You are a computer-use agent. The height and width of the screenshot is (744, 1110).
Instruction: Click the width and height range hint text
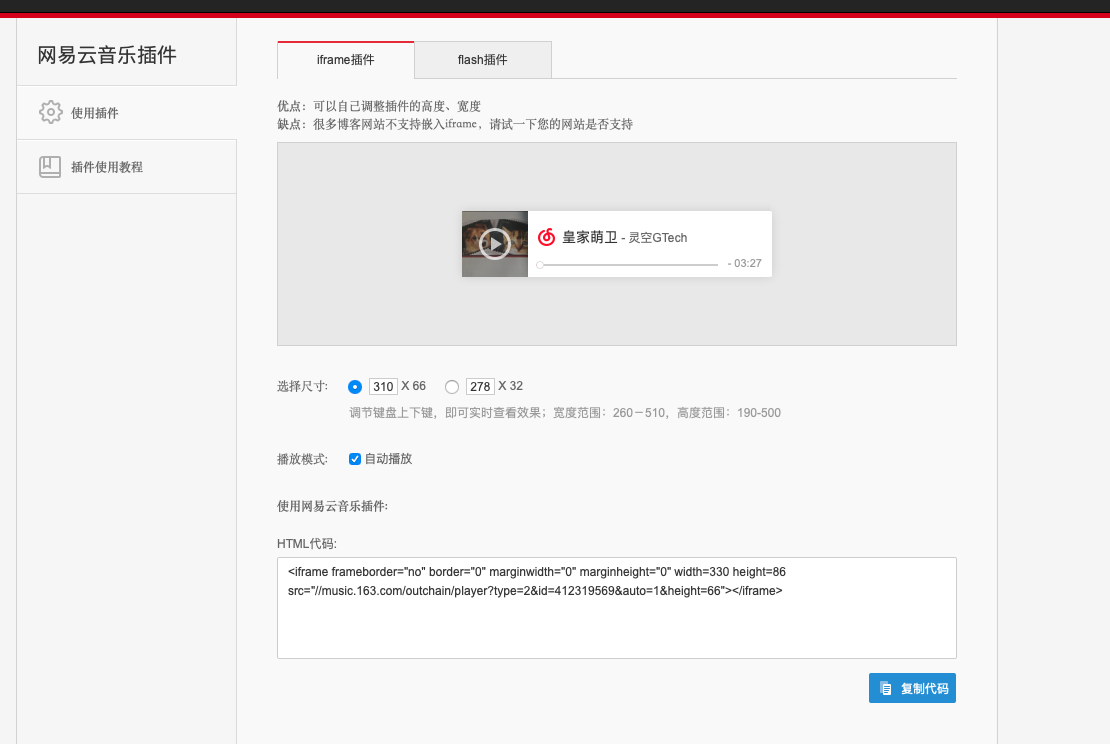(565, 413)
